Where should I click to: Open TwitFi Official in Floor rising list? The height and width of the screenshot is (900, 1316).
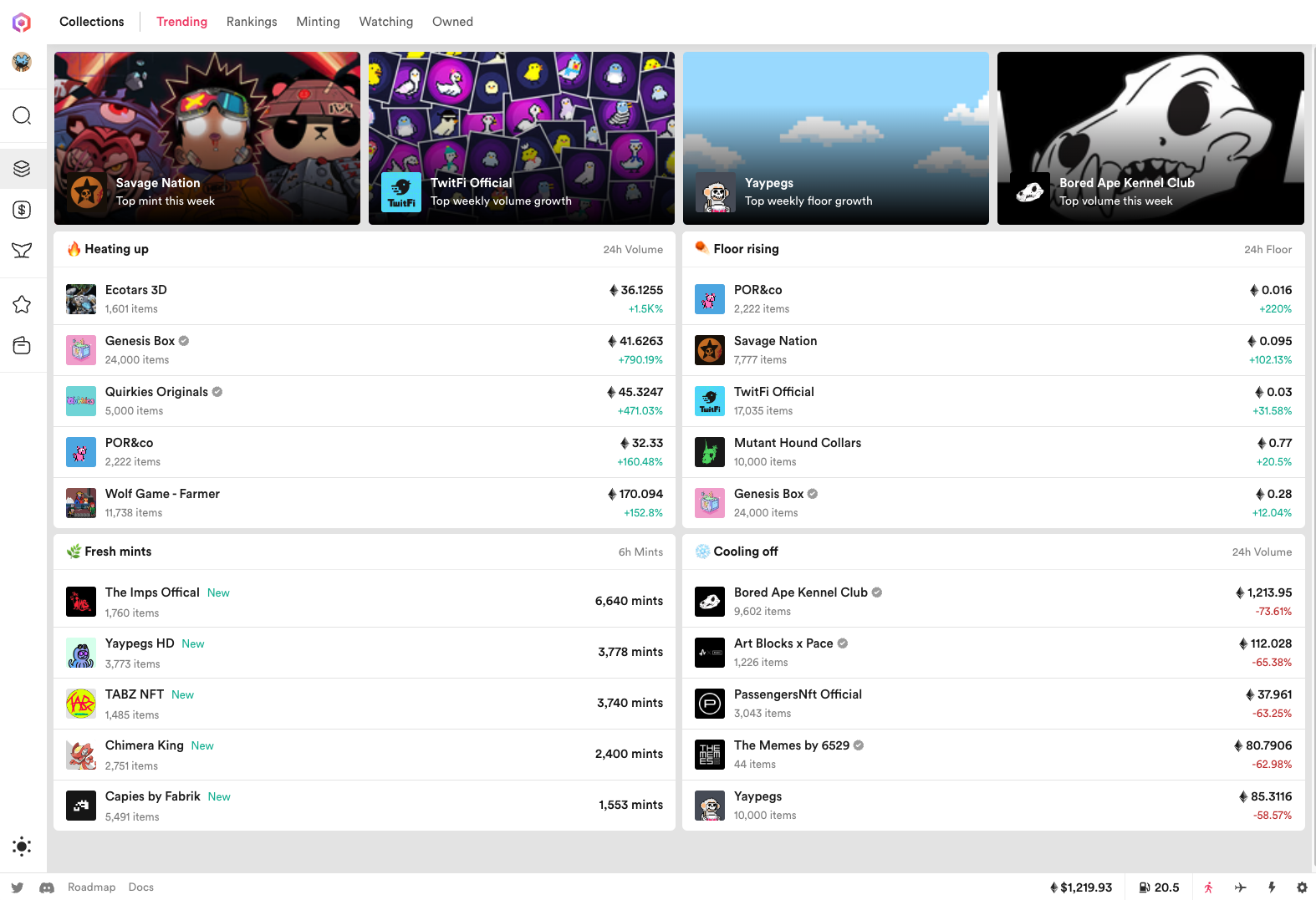(773, 392)
